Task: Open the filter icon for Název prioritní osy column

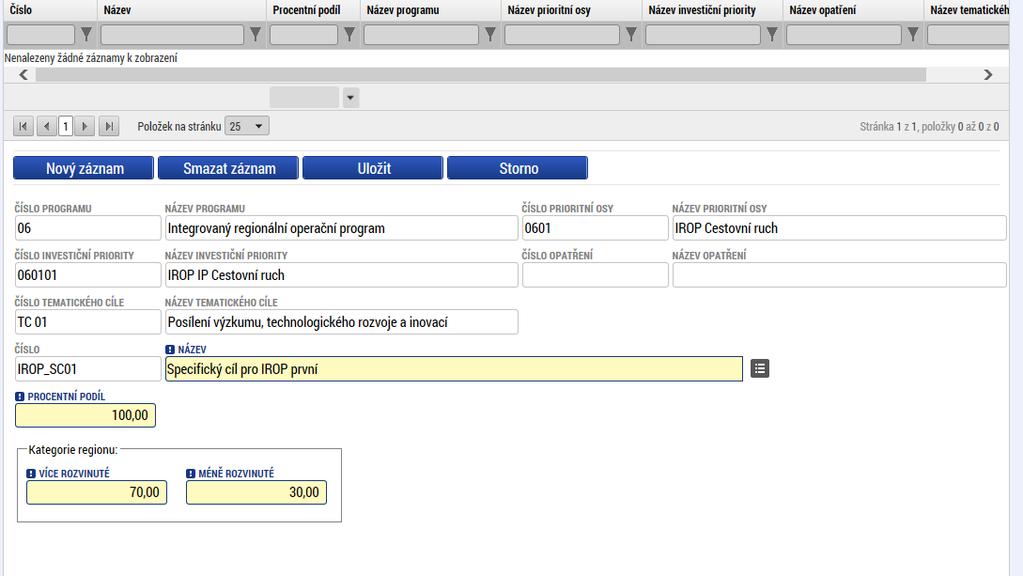Action: pos(631,35)
